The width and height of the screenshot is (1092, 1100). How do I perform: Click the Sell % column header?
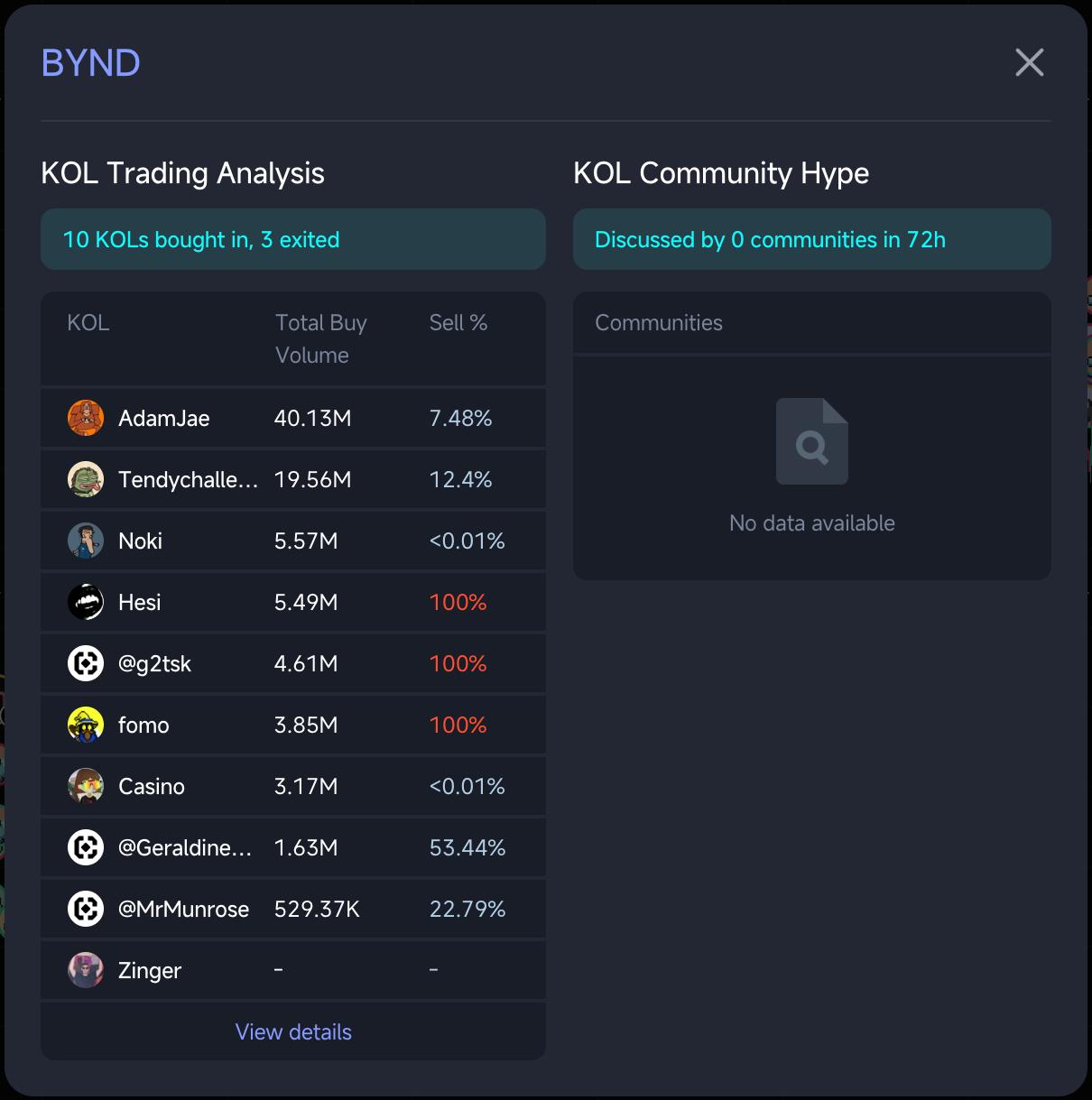tap(458, 323)
